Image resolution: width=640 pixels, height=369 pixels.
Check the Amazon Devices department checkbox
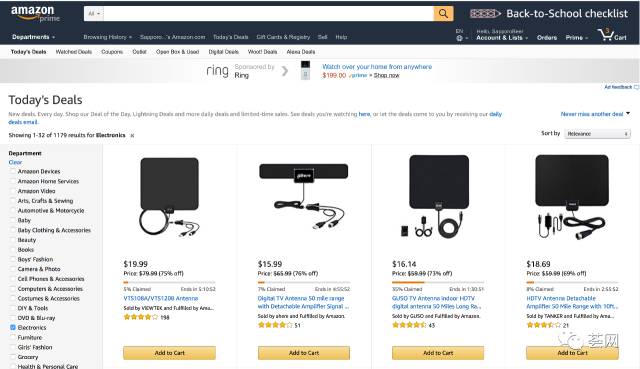pyautogui.click(x=13, y=171)
